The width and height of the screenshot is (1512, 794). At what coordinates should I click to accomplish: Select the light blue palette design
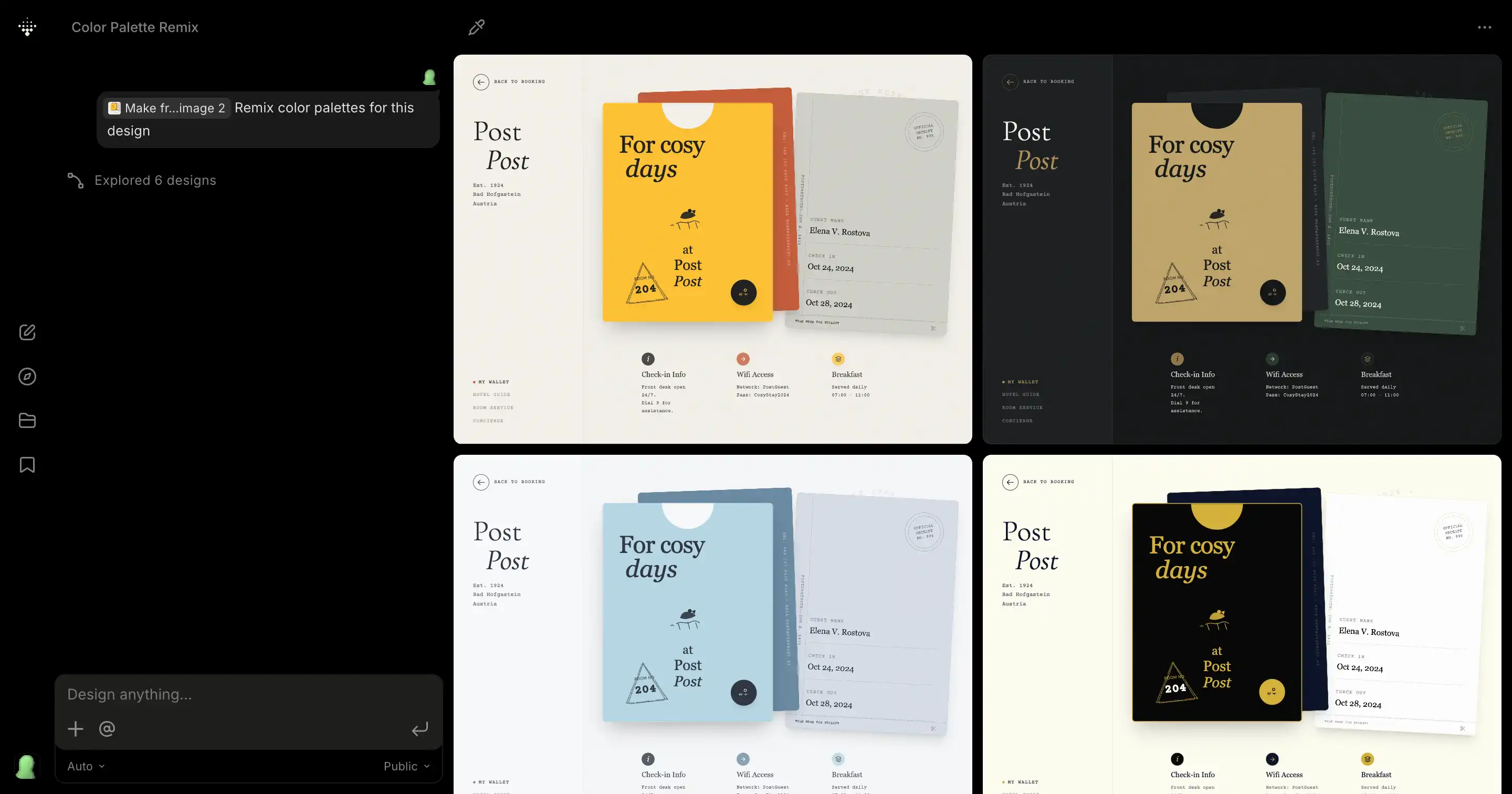(712, 624)
